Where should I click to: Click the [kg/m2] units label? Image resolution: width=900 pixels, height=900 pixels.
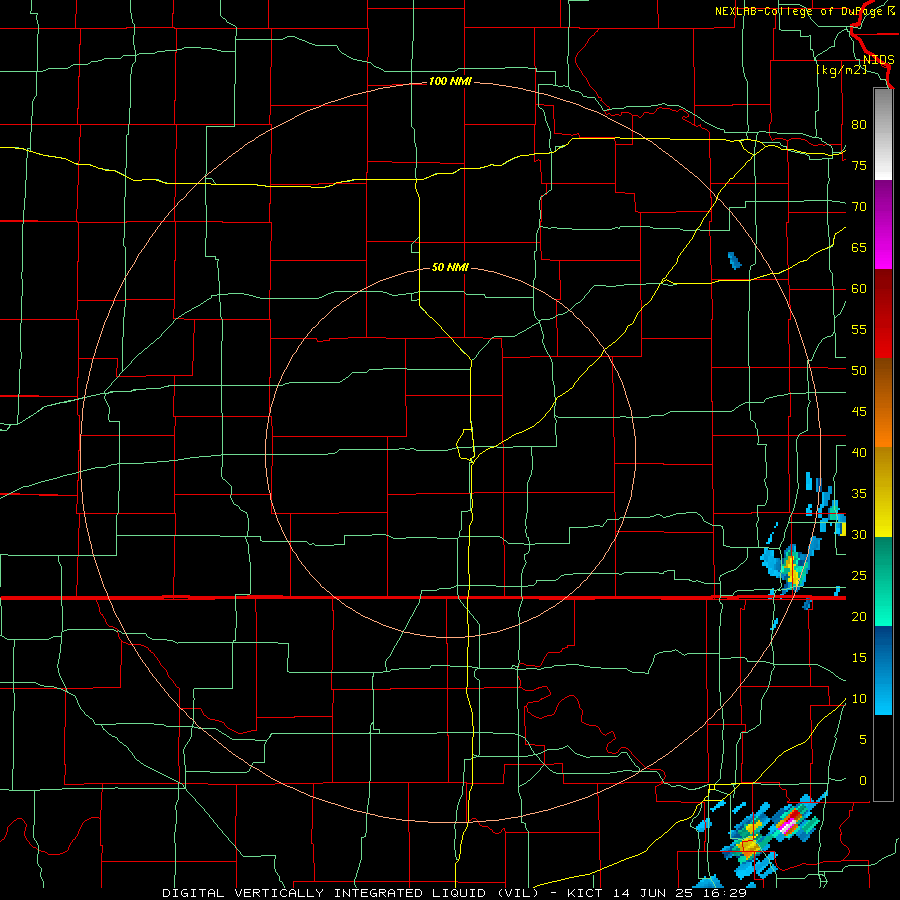(841, 71)
